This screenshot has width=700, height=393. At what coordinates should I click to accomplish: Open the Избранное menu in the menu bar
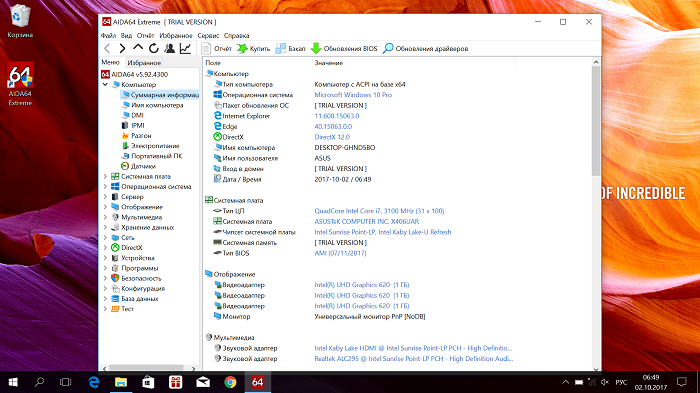pyautogui.click(x=176, y=36)
